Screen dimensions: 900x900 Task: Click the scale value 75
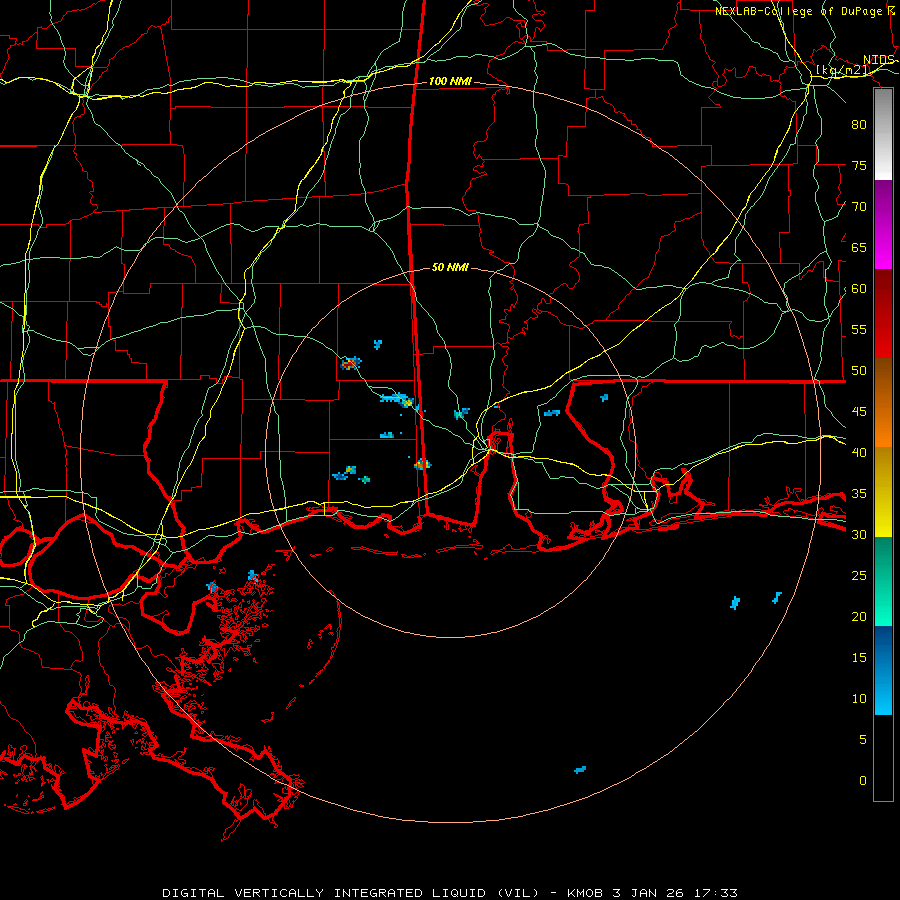click(x=859, y=165)
